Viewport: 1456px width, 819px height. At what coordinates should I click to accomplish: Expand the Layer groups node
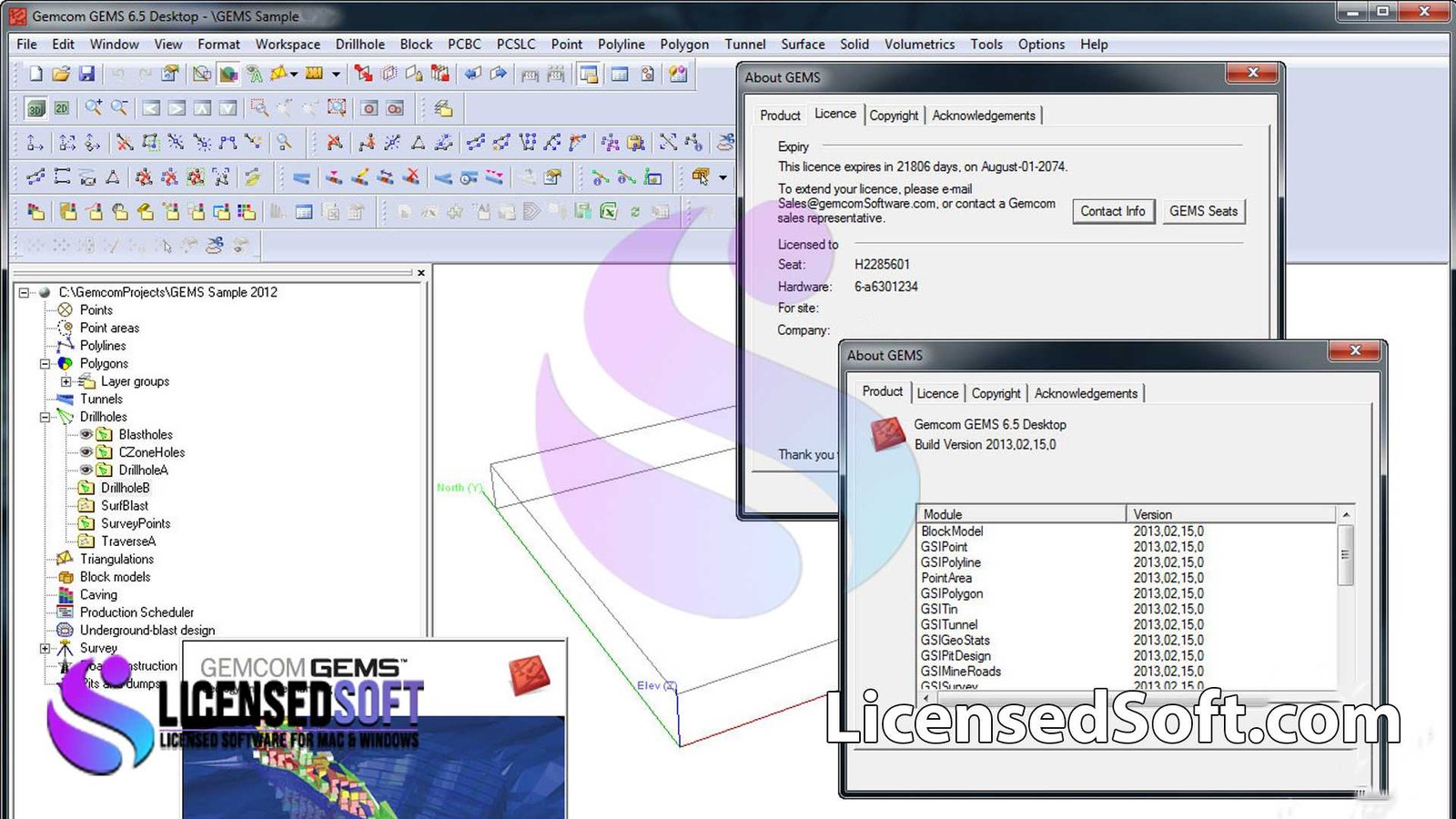pyautogui.click(x=66, y=381)
